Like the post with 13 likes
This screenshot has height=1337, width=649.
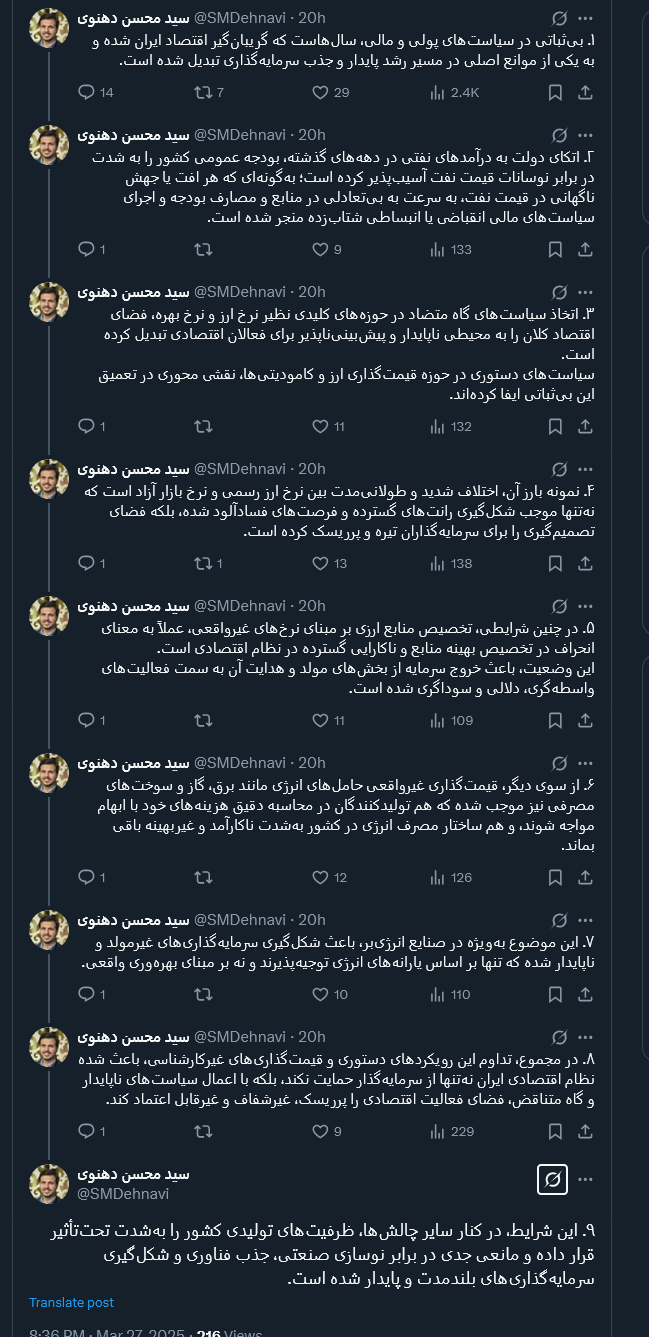pyautogui.click(x=320, y=563)
